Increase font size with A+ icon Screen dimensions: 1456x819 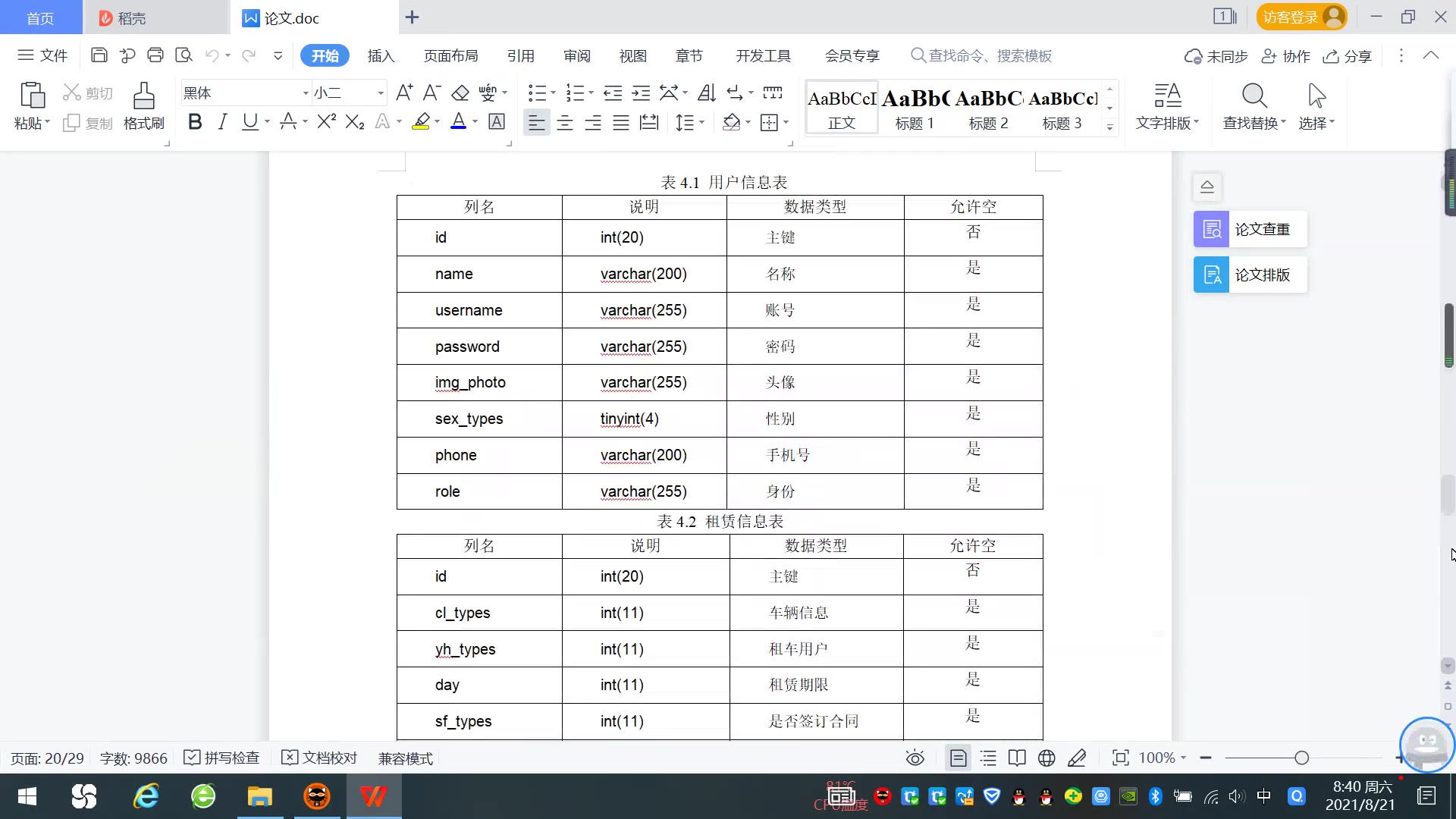point(404,93)
